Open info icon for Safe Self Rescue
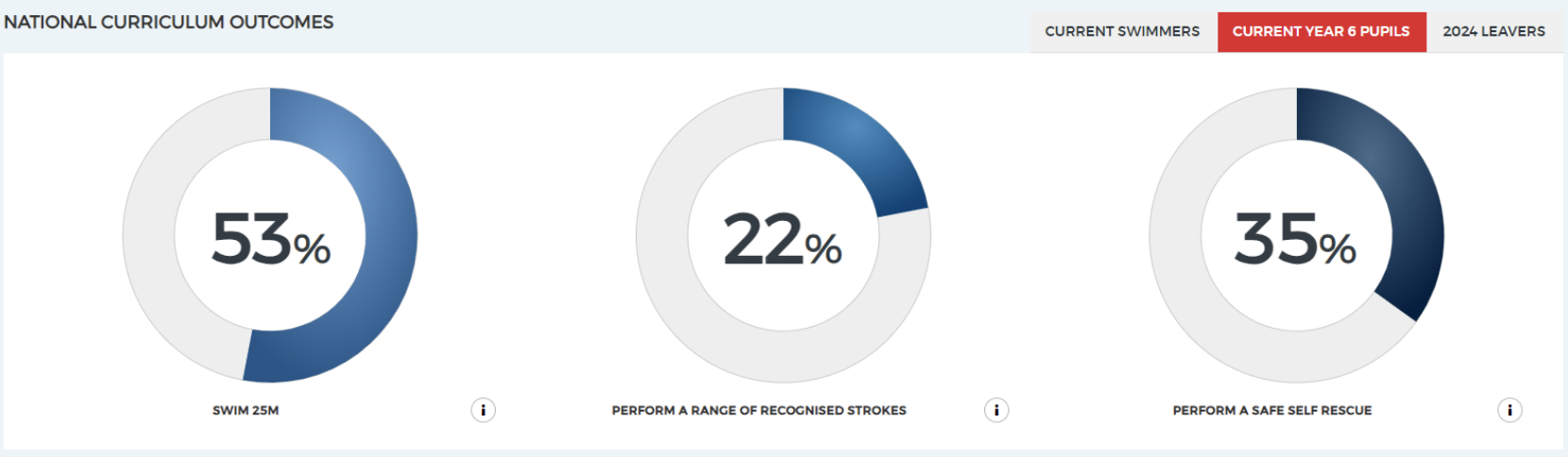This screenshot has width=1568, height=457. click(x=1509, y=410)
